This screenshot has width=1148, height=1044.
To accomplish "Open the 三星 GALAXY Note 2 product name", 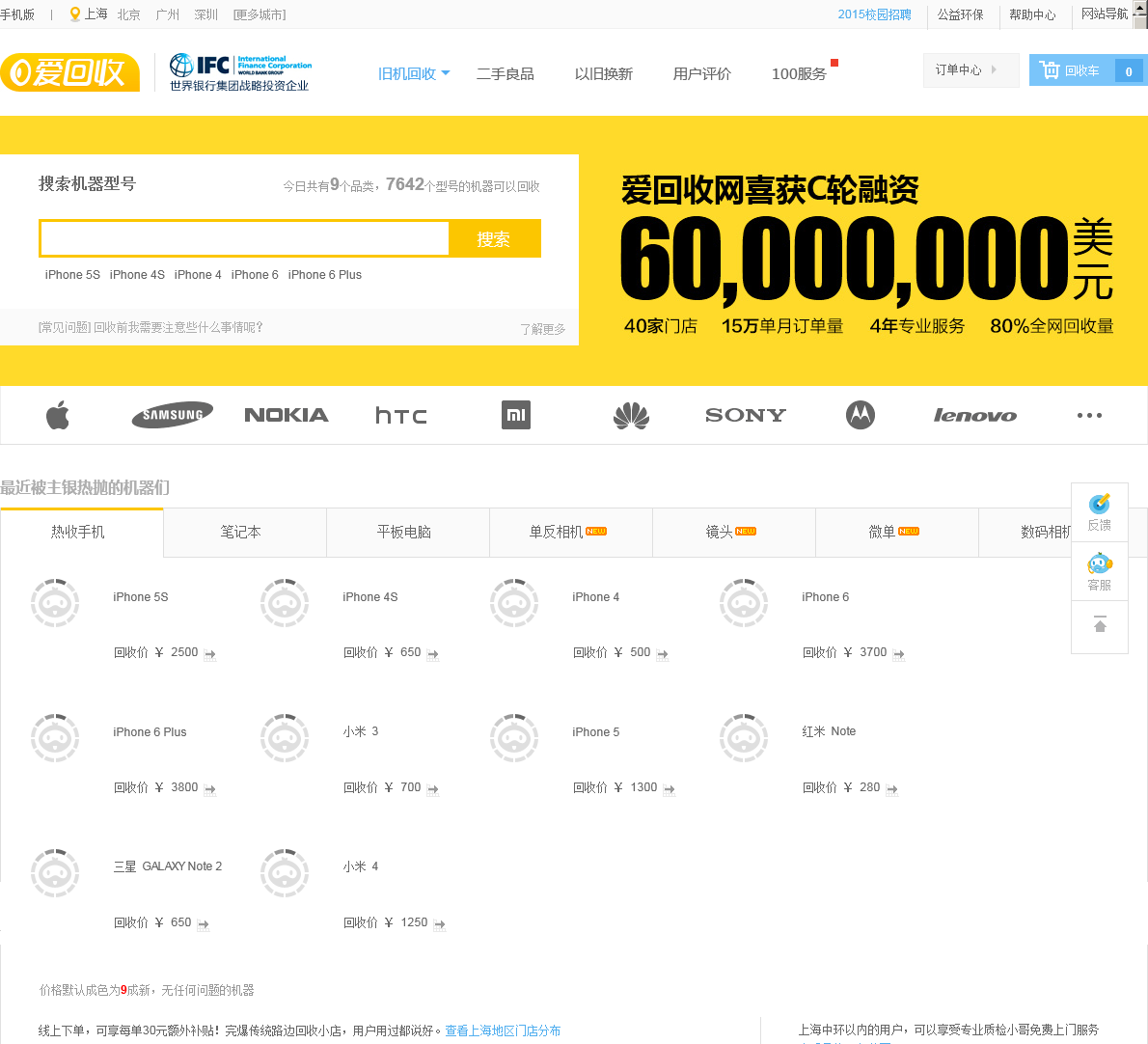I will point(168,866).
